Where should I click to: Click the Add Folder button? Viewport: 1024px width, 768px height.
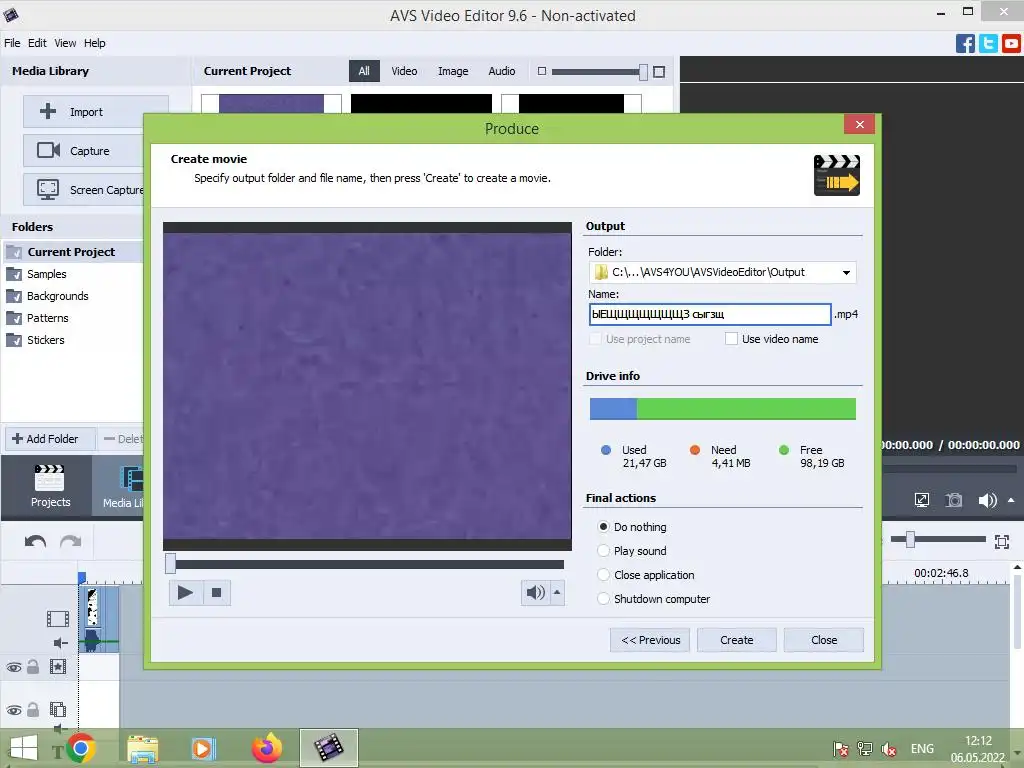(50, 439)
